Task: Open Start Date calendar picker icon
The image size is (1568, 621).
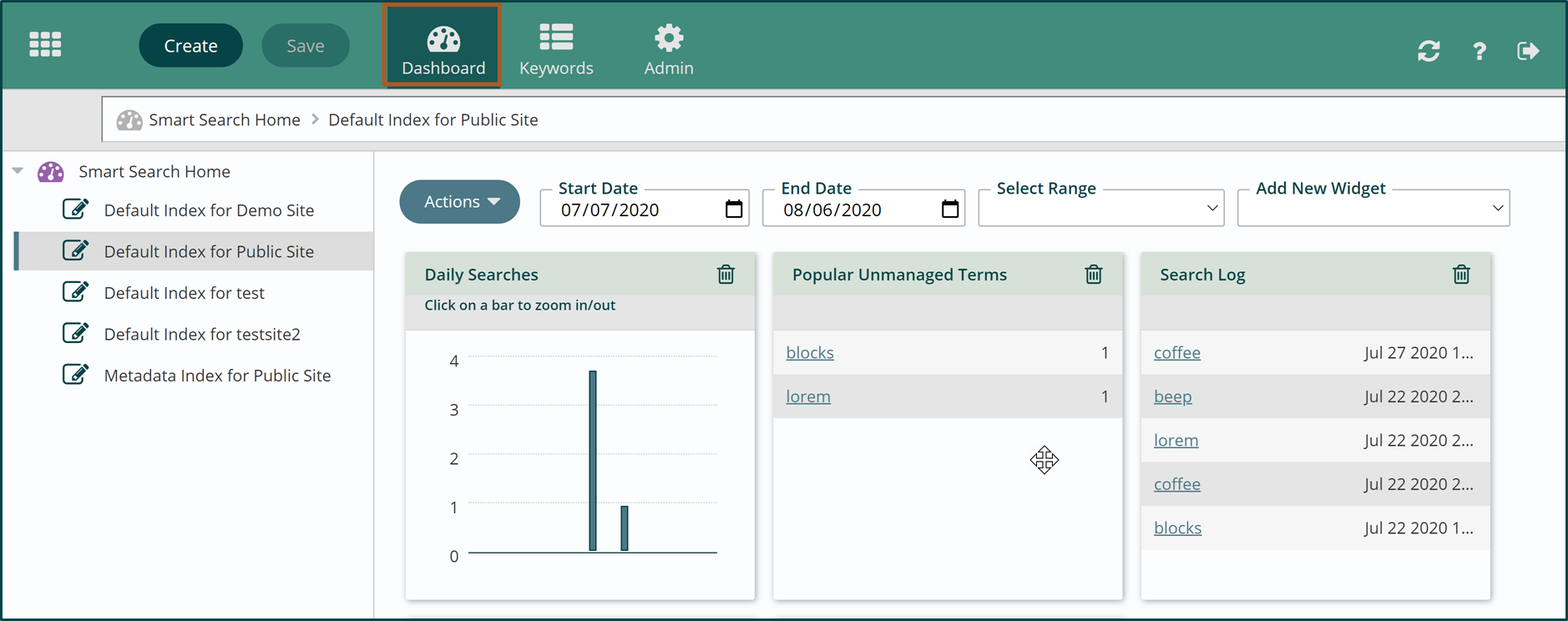Action: [x=734, y=209]
